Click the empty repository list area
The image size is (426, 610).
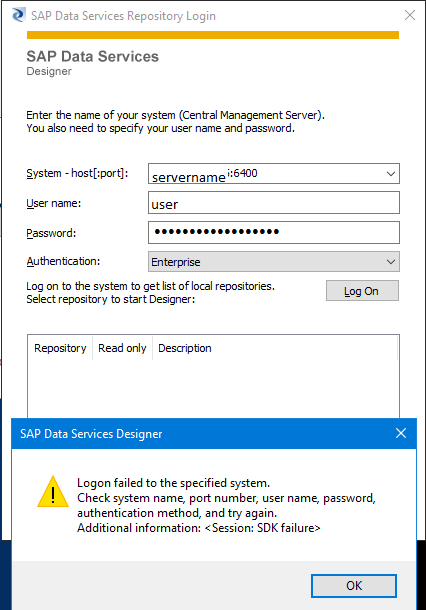tap(213, 388)
